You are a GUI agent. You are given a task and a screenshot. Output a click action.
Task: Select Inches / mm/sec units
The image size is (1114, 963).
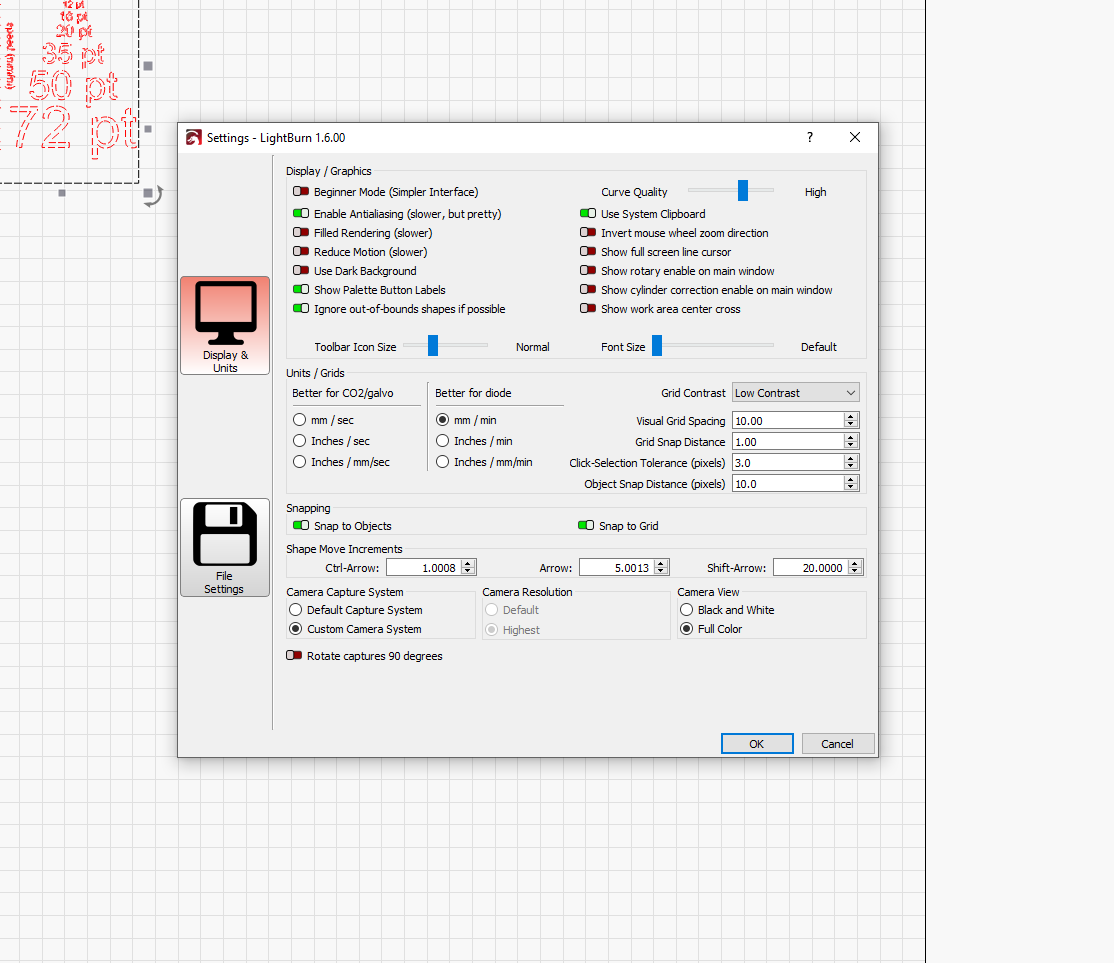click(x=299, y=461)
